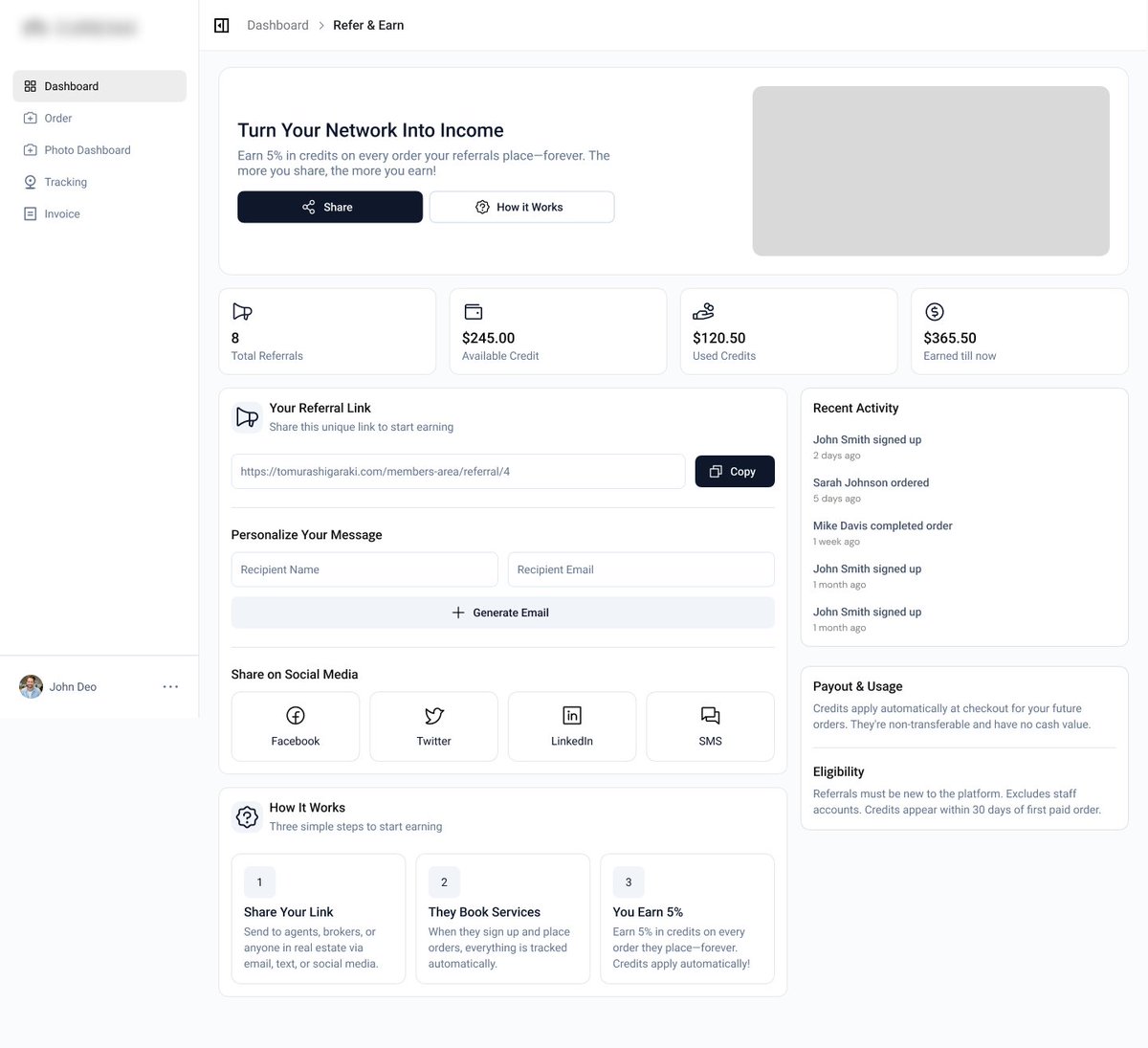Click the 'Recent Activity' heading
1148x1048 pixels.
coord(855,408)
